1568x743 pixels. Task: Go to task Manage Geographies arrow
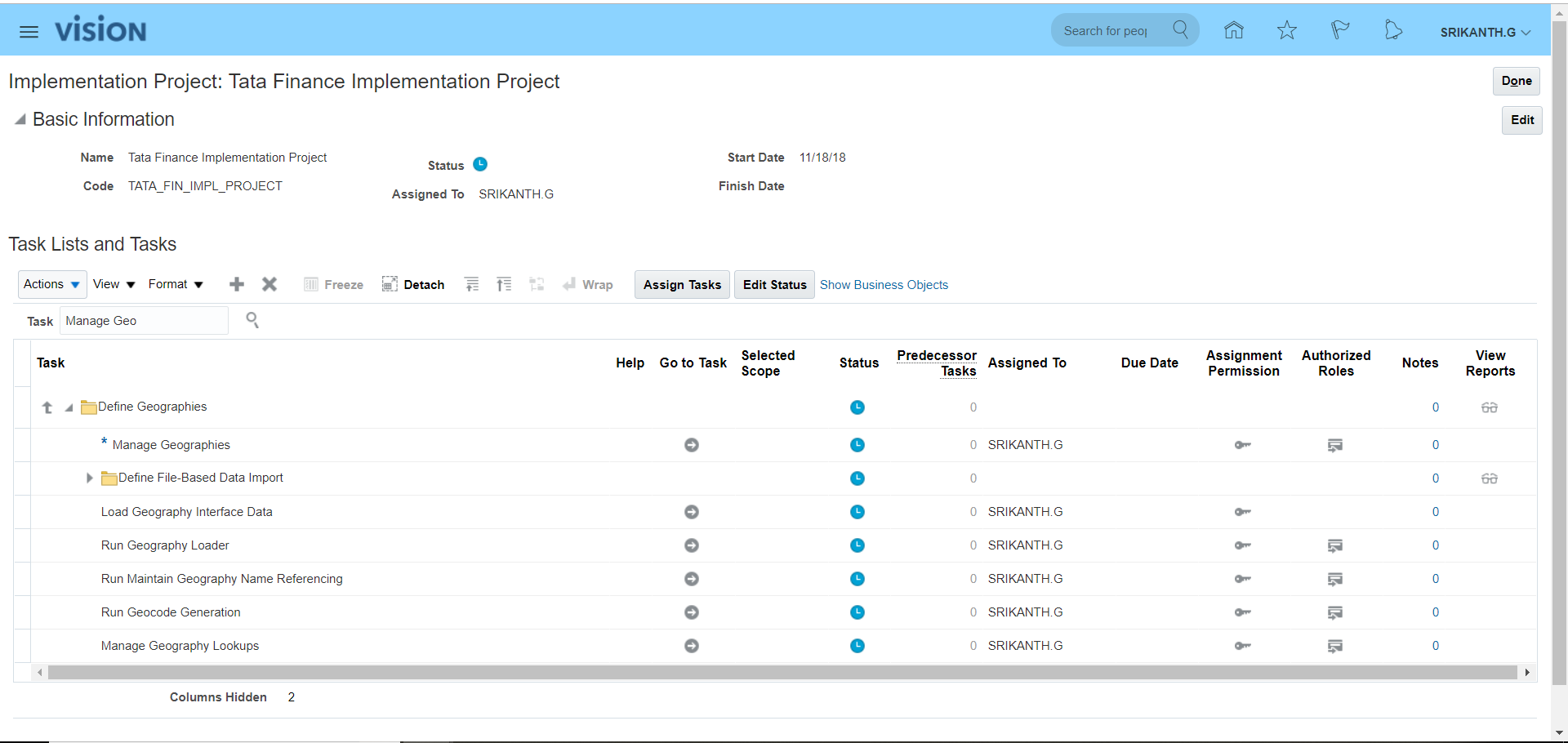coord(692,445)
